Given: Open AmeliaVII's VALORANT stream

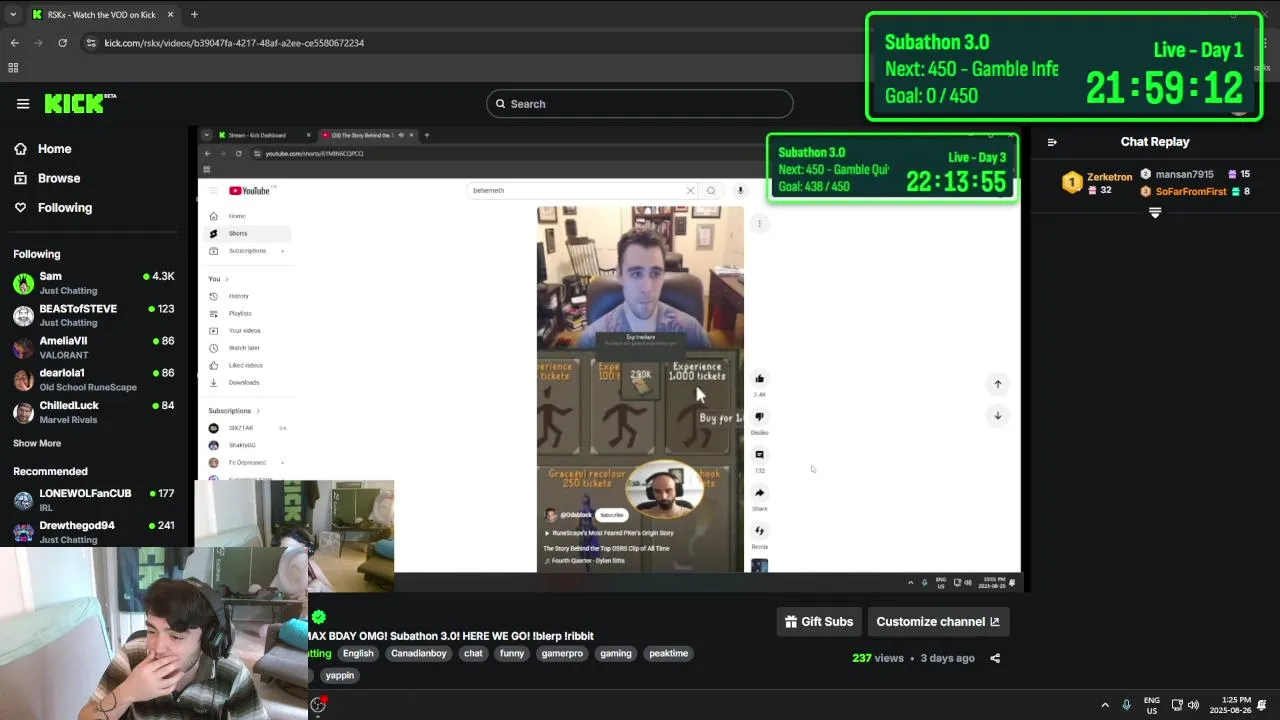Looking at the screenshot, I should [x=94, y=347].
